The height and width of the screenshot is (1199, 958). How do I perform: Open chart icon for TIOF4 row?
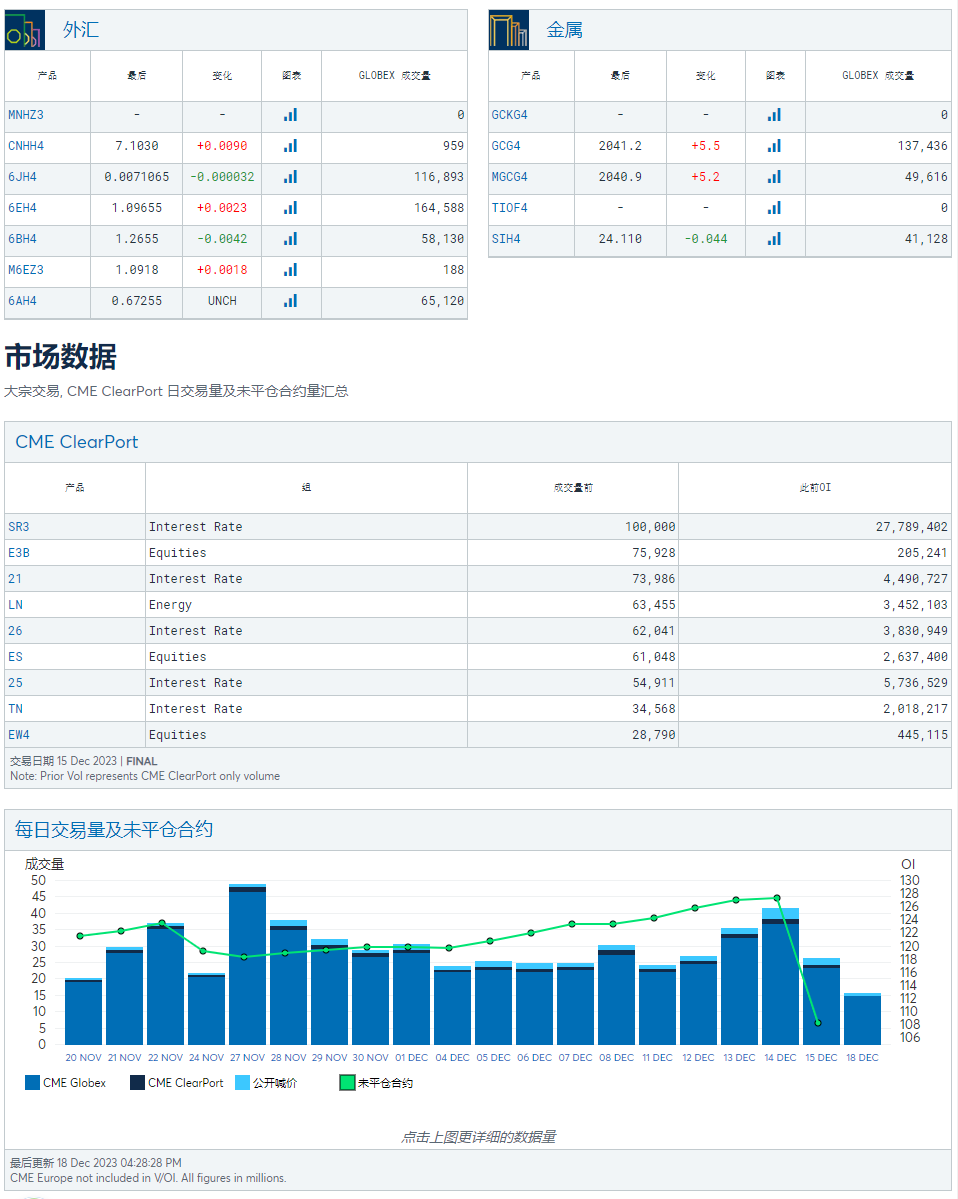[x=775, y=208]
